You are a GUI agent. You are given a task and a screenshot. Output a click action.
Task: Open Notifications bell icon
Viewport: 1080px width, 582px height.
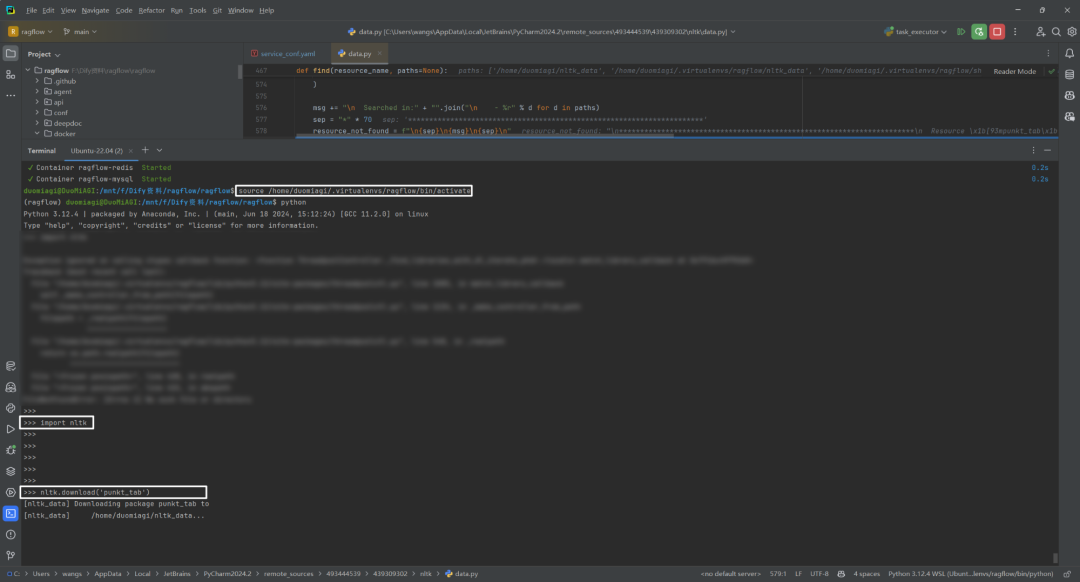[x=1069, y=53]
